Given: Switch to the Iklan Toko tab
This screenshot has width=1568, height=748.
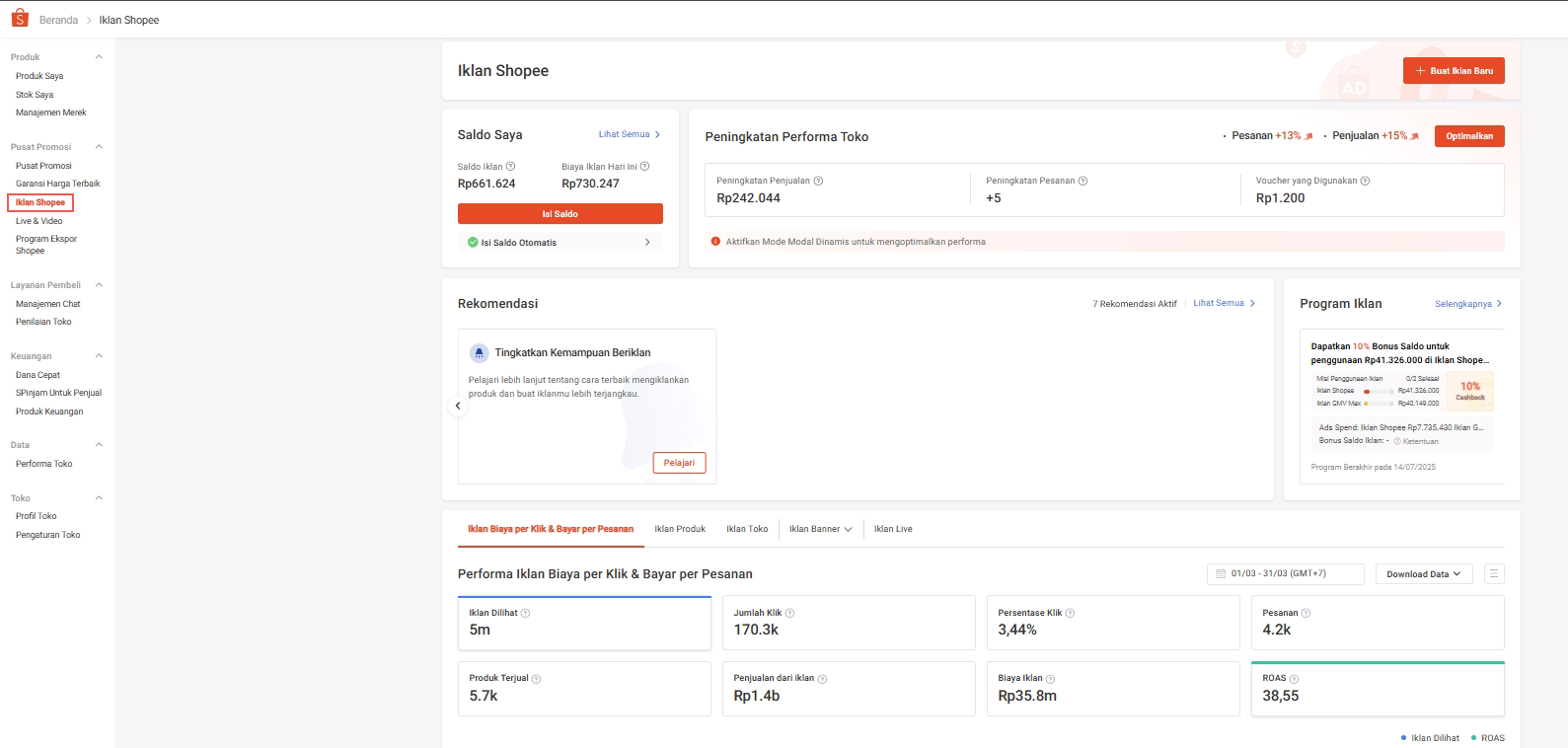Looking at the screenshot, I should coord(747,529).
